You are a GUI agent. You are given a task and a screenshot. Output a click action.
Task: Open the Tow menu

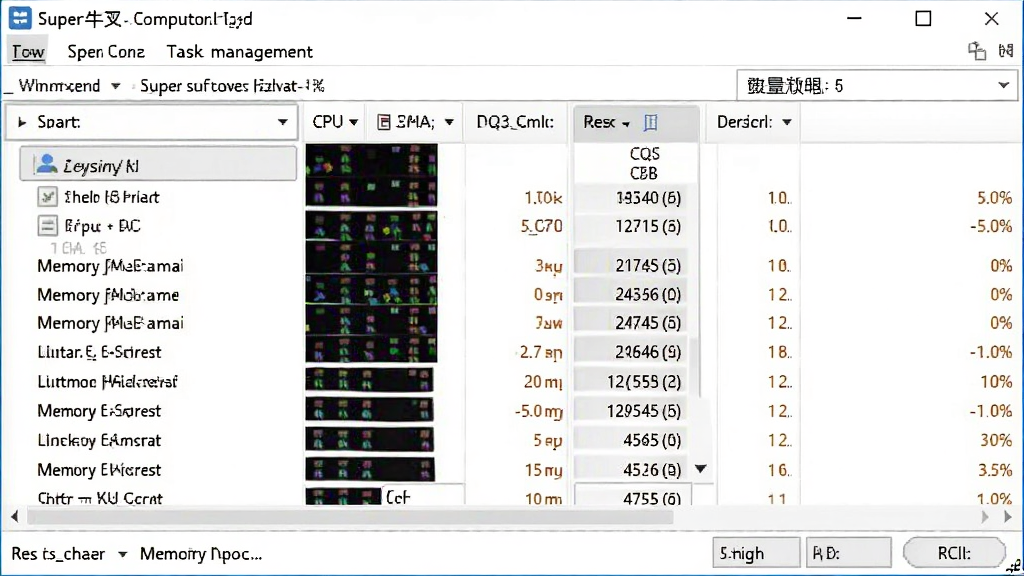[28, 52]
